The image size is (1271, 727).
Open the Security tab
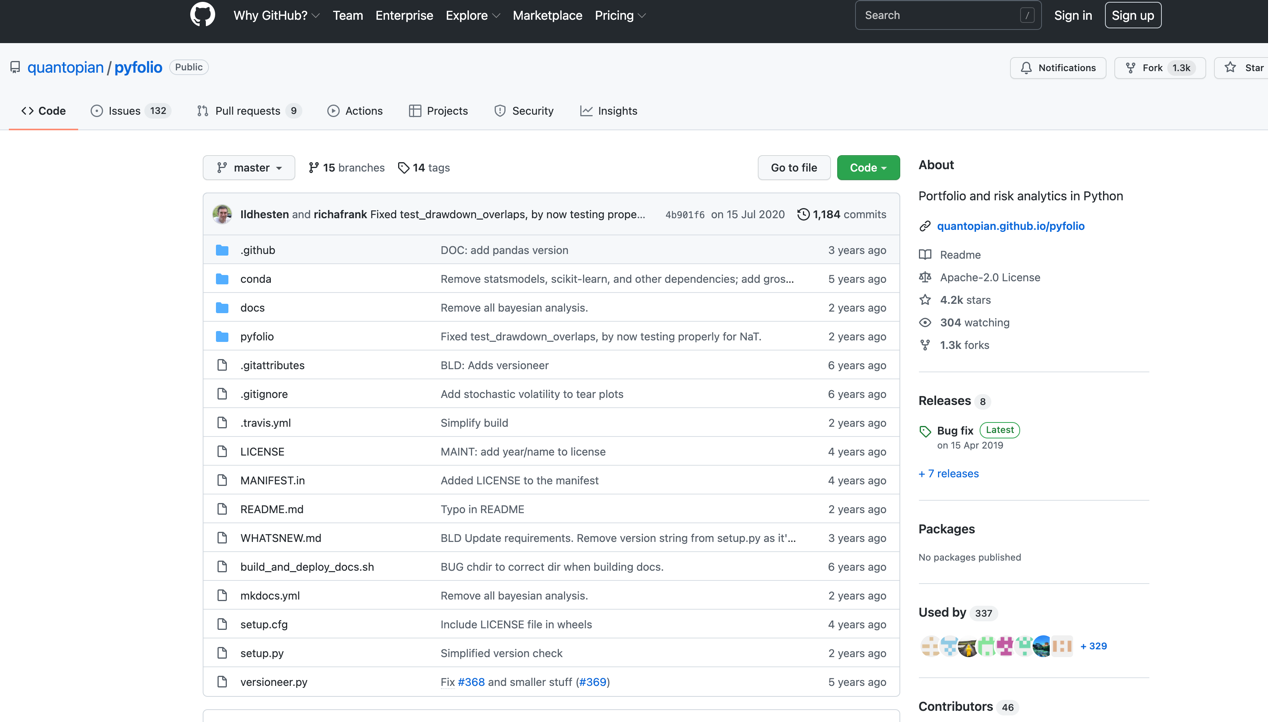[x=524, y=111]
